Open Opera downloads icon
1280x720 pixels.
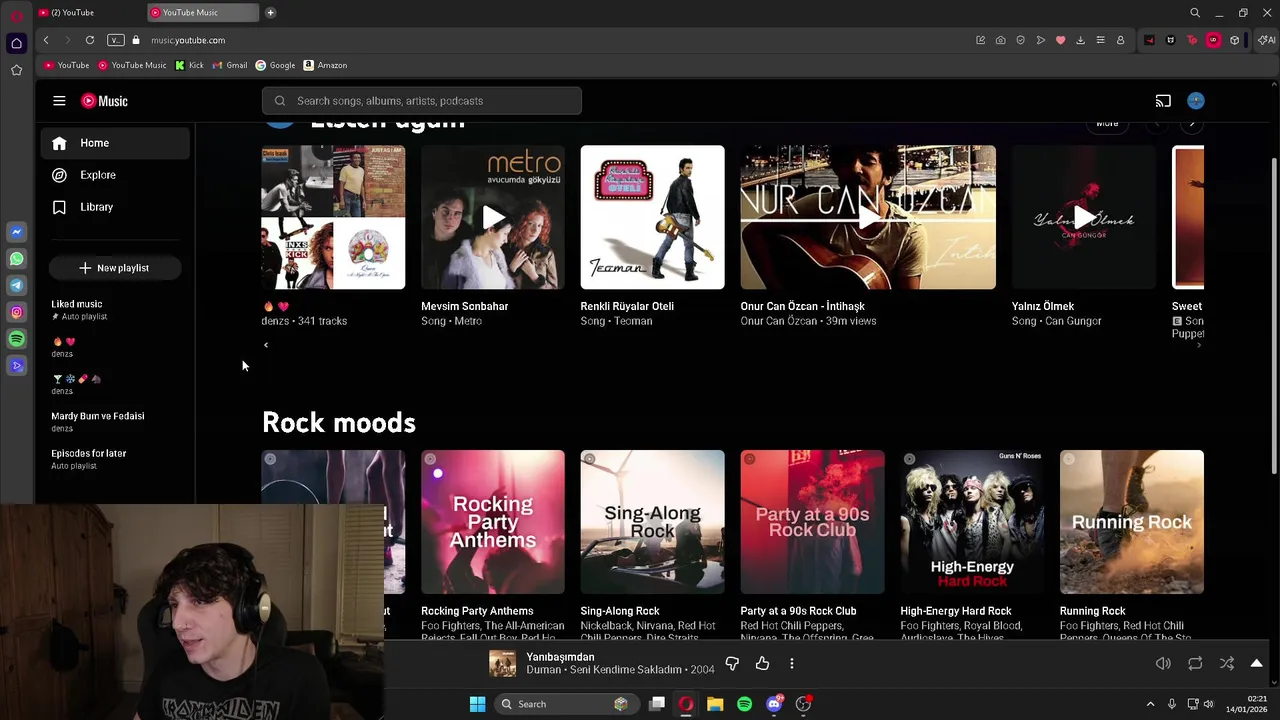click(1080, 40)
